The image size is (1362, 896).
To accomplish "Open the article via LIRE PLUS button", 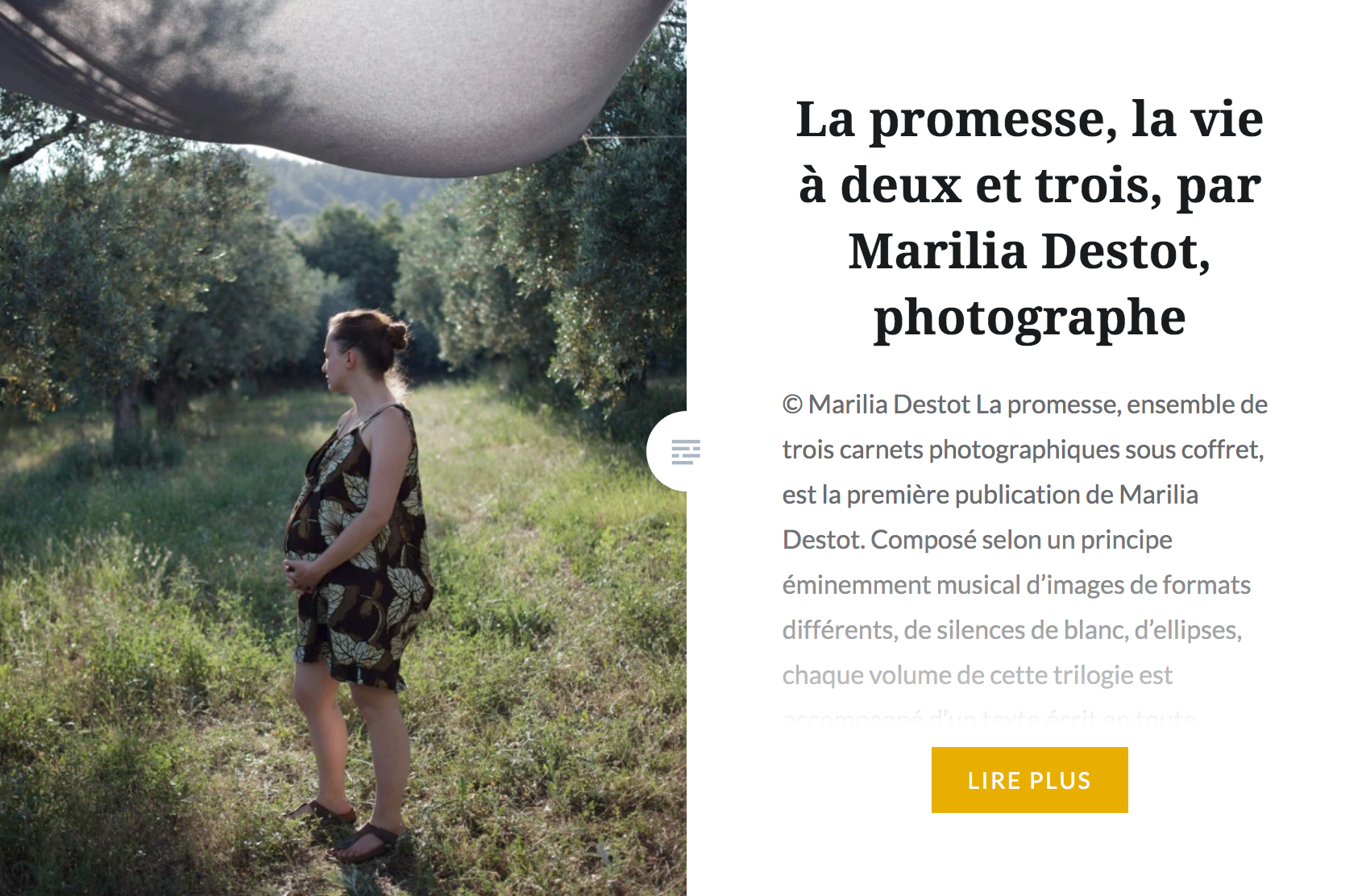I will [x=1029, y=780].
